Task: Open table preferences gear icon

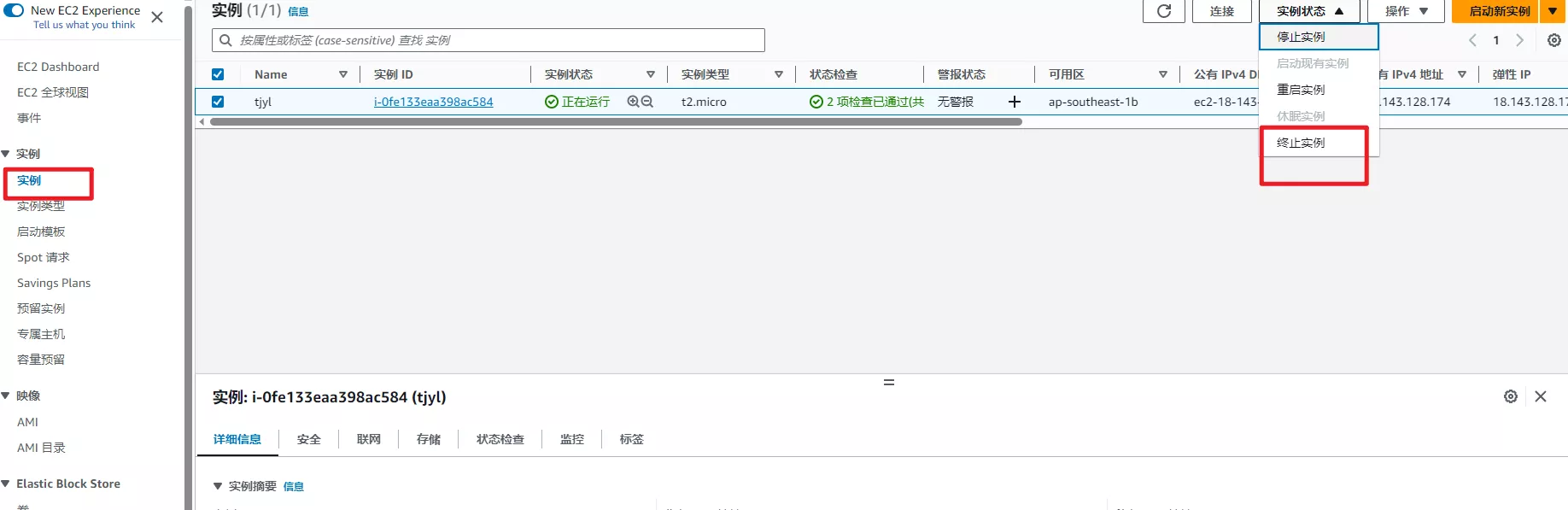Action: click(1554, 40)
